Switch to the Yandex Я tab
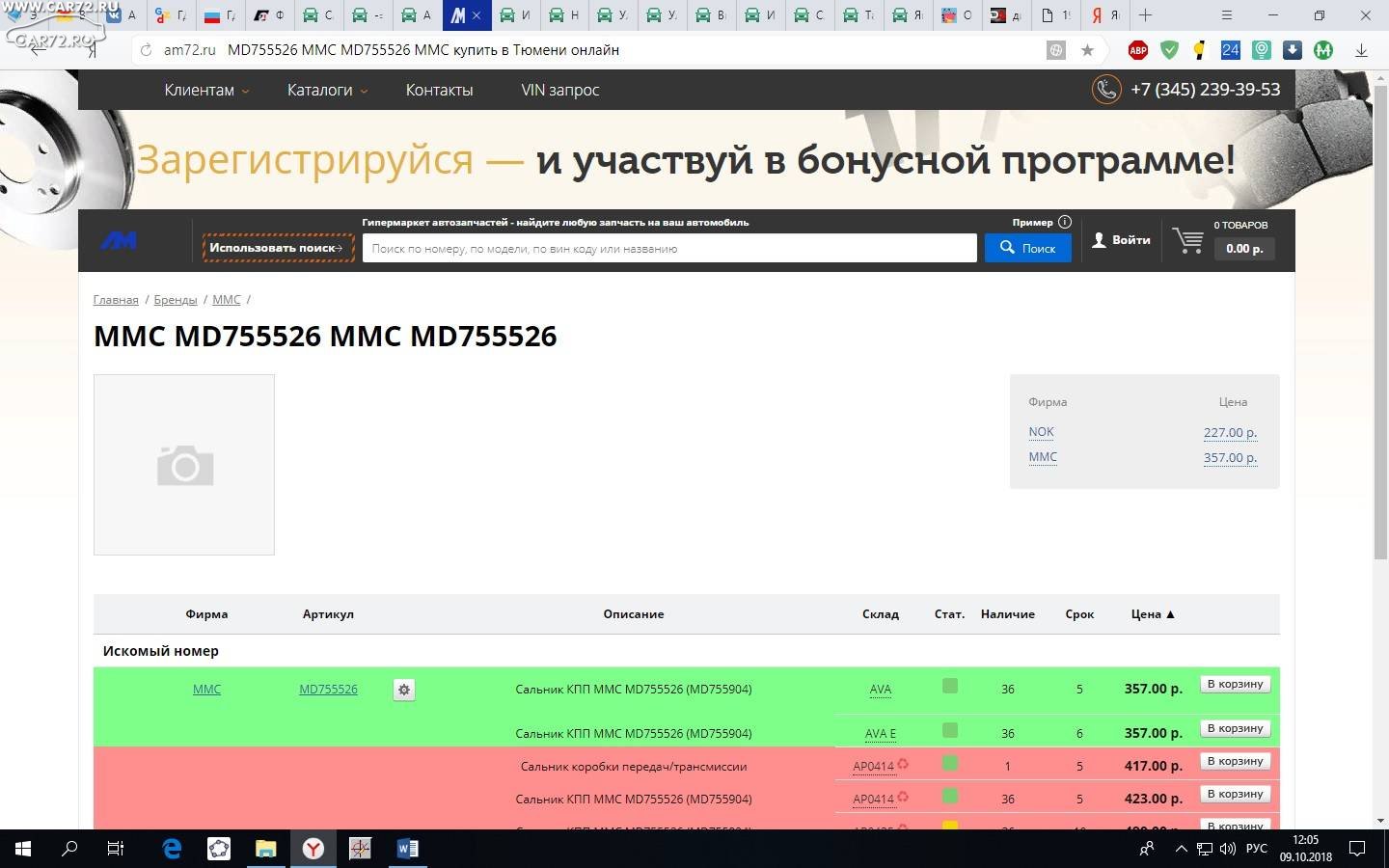Image resolution: width=1389 pixels, height=868 pixels. 1105,15
